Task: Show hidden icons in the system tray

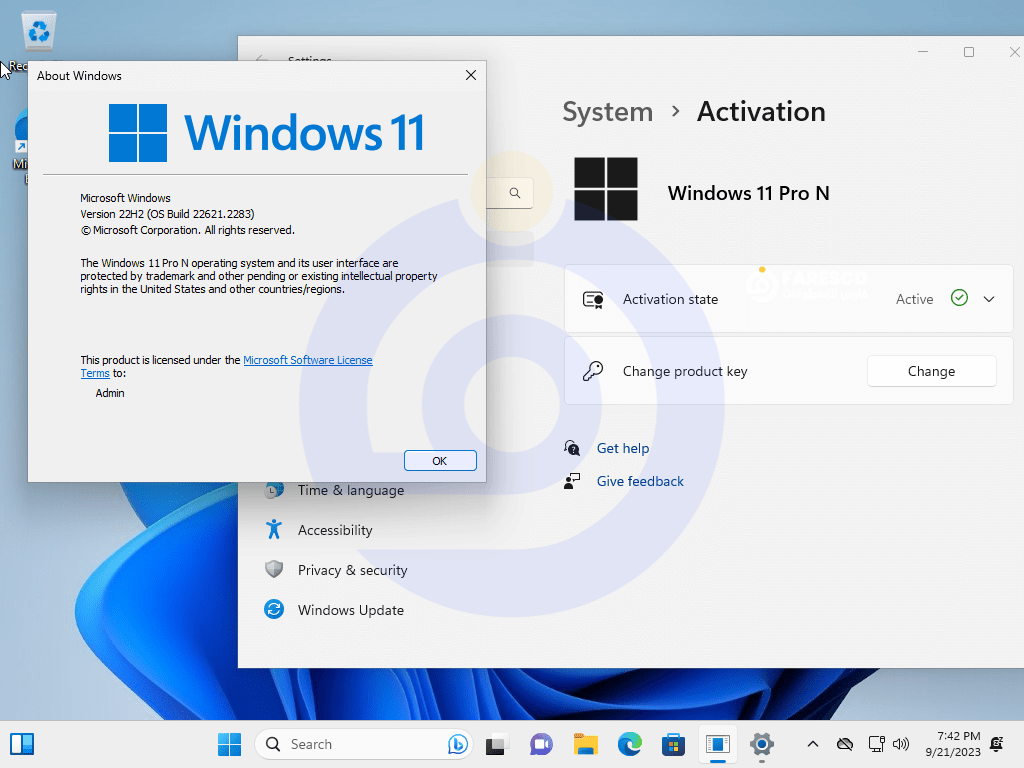Action: click(813, 744)
